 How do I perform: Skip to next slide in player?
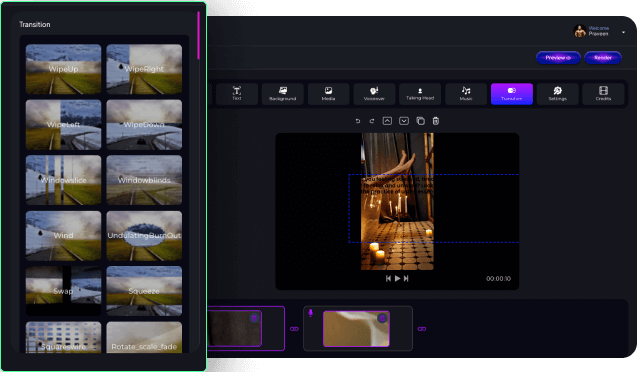(406, 279)
